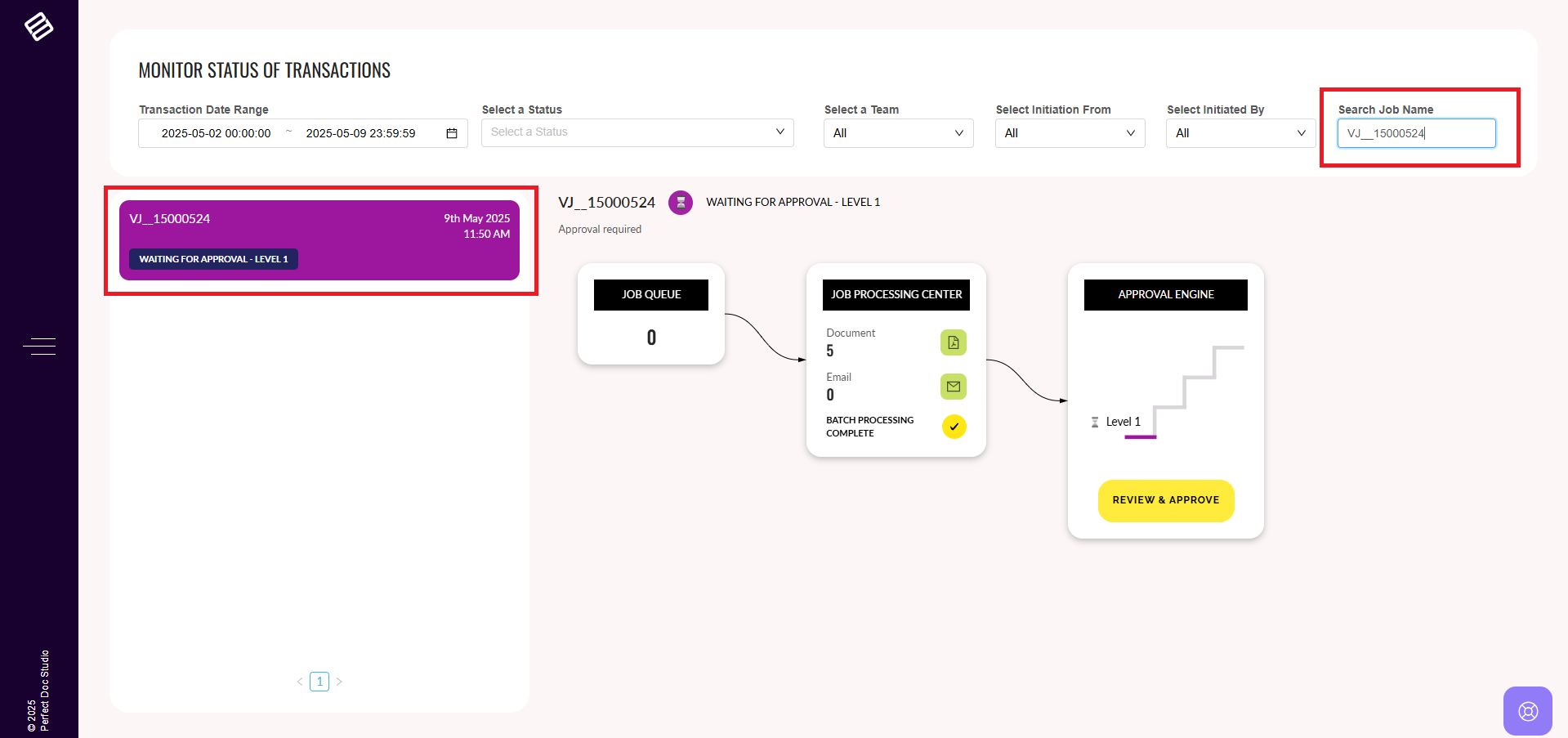
Task: Click the Search Job Name field
Action: click(x=1415, y=133)
